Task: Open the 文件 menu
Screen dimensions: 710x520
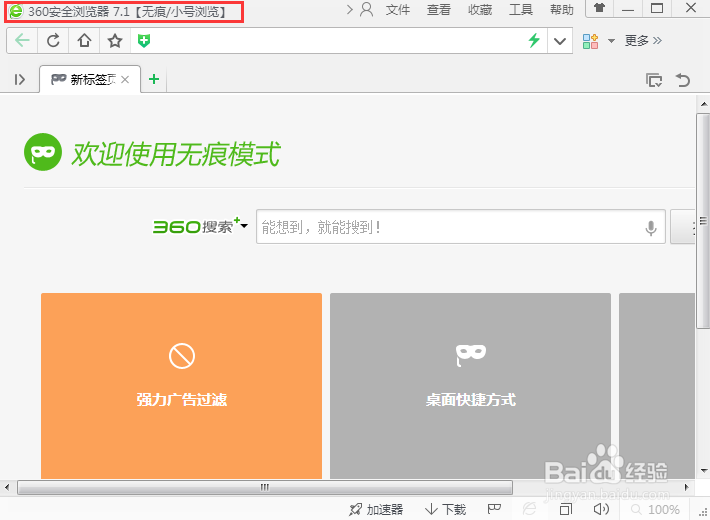Action: [398, 10]
